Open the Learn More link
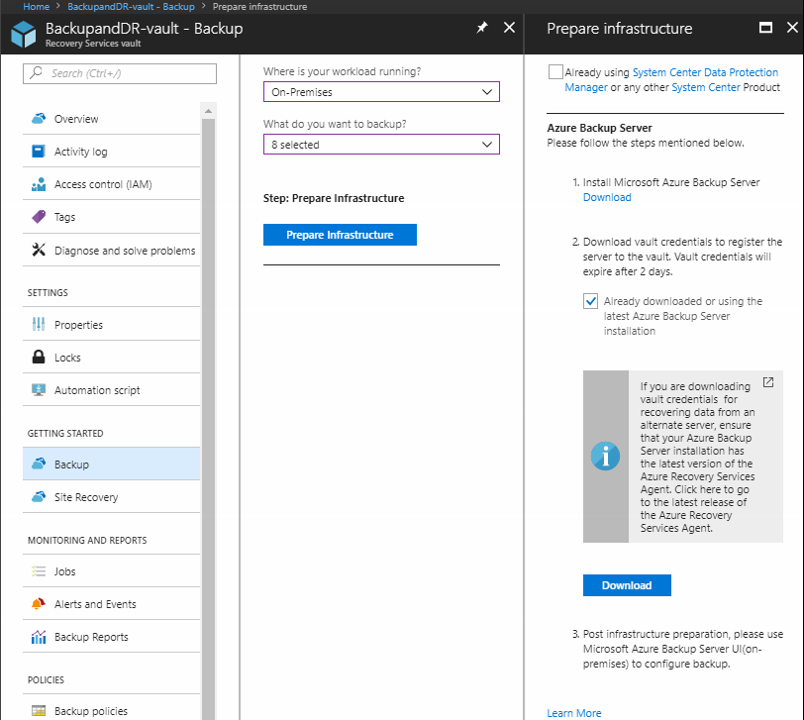The image size is (804, 720). [x=573, y=712]
